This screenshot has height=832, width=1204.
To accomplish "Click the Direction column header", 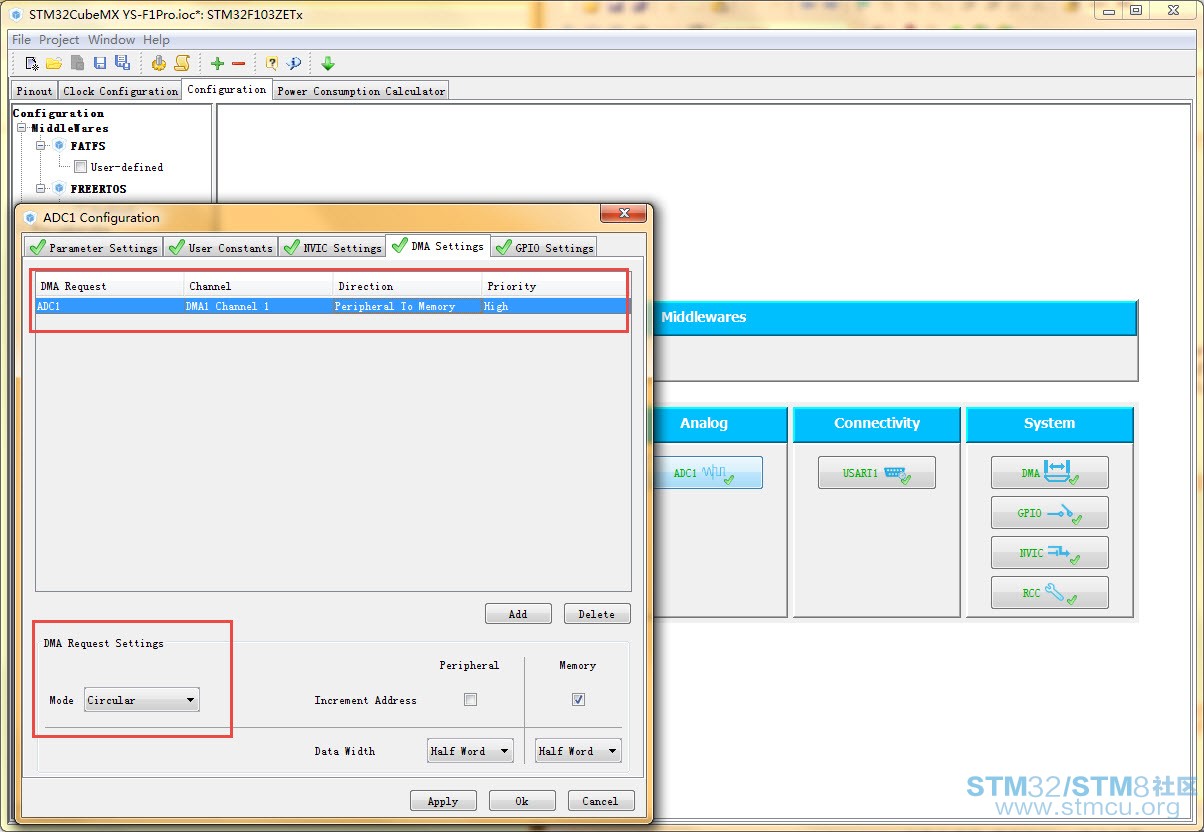I will [407, 286].
